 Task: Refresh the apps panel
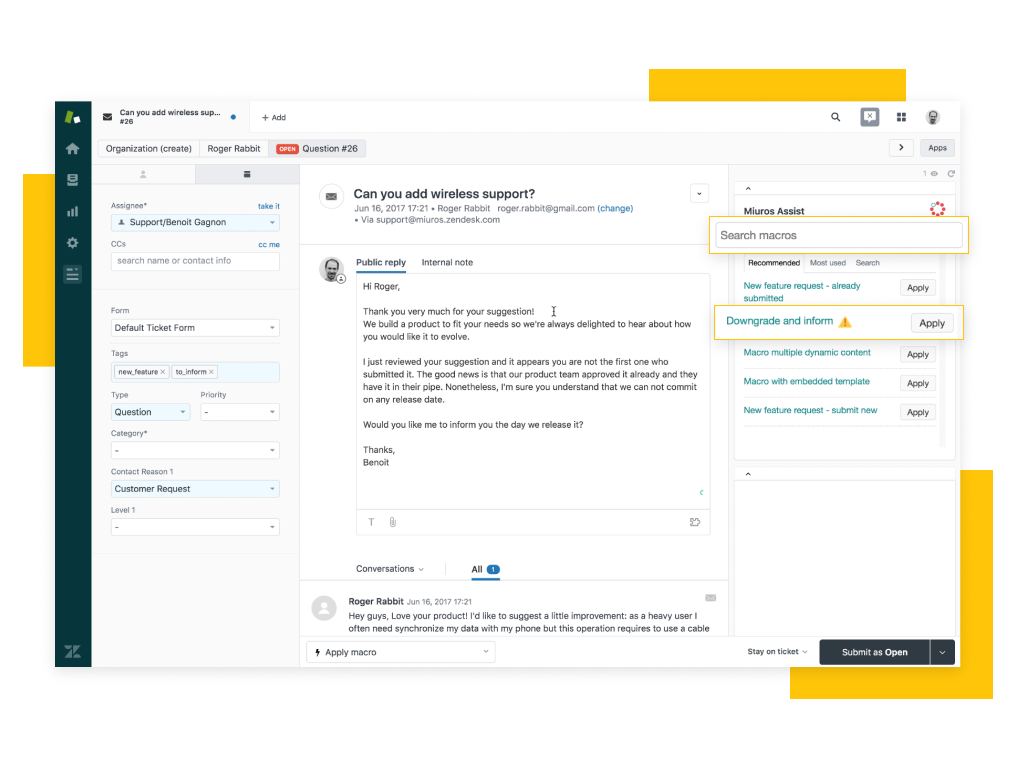click(951, 174)
